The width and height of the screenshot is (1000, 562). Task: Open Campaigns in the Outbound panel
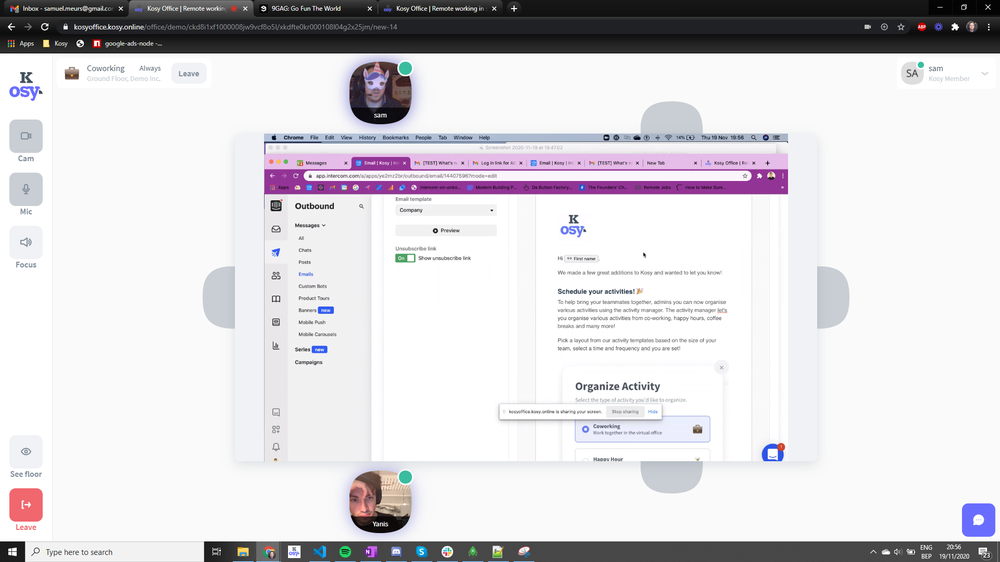point(309,362)
